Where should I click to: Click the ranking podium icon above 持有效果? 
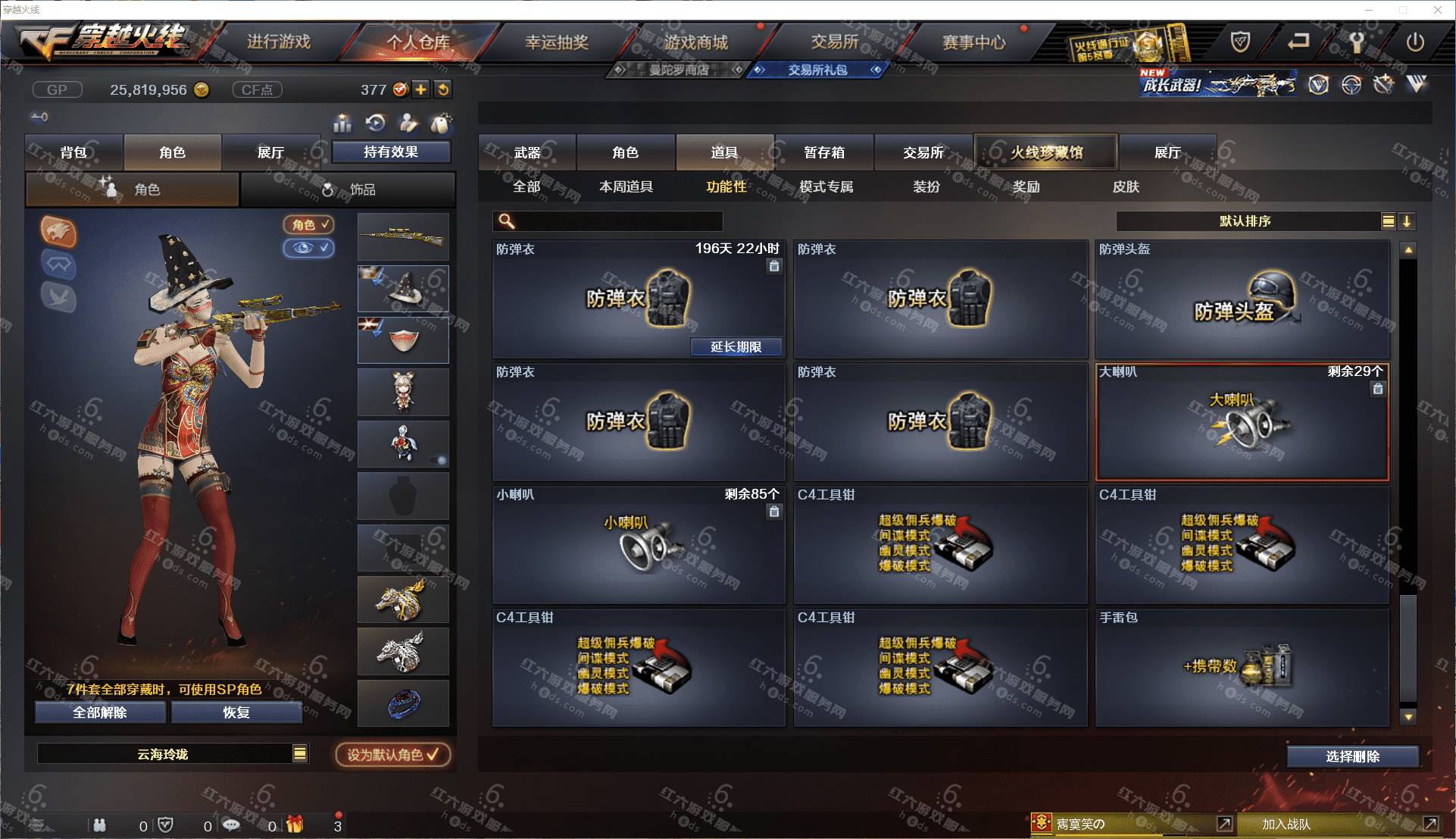(x=342, y=122)
